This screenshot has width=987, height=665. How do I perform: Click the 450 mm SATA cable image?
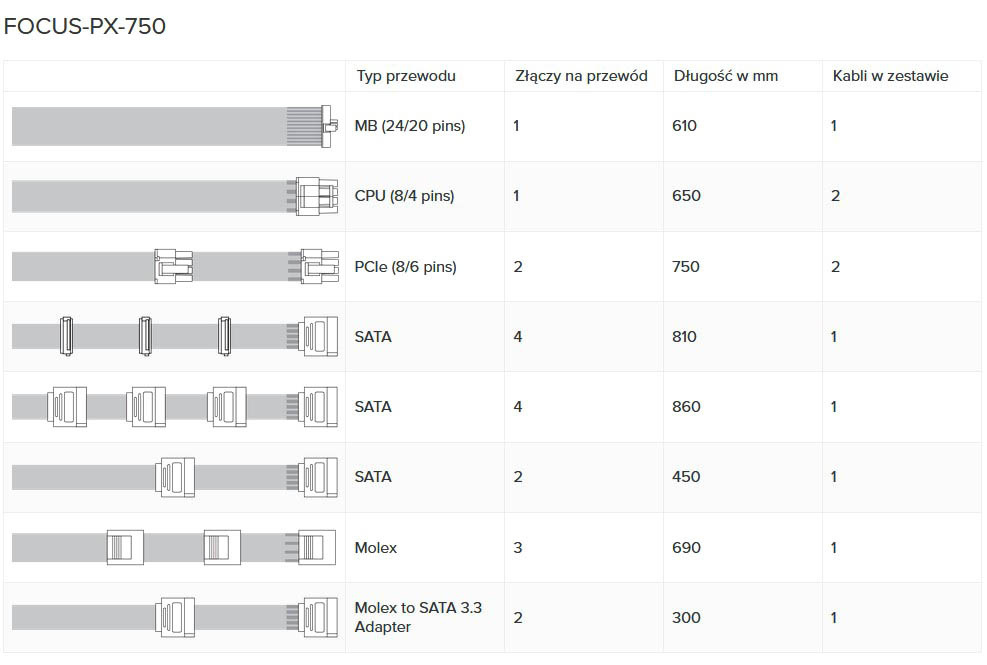[x=174, y=477]
